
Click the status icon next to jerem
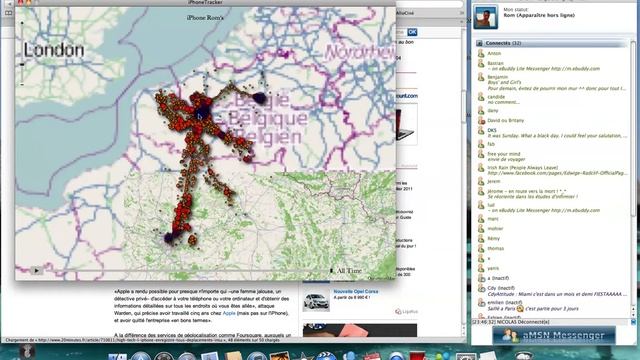click(481, 181)
